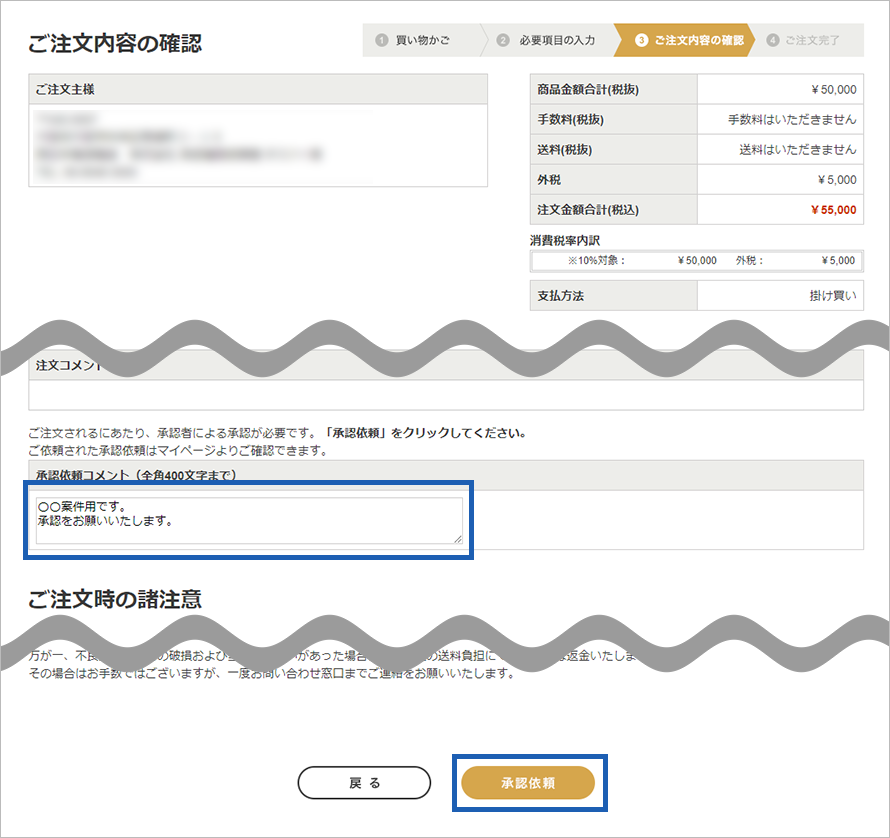Click the blurred orderer details box
Screen dimensions: 890x838
coord(258,145)
